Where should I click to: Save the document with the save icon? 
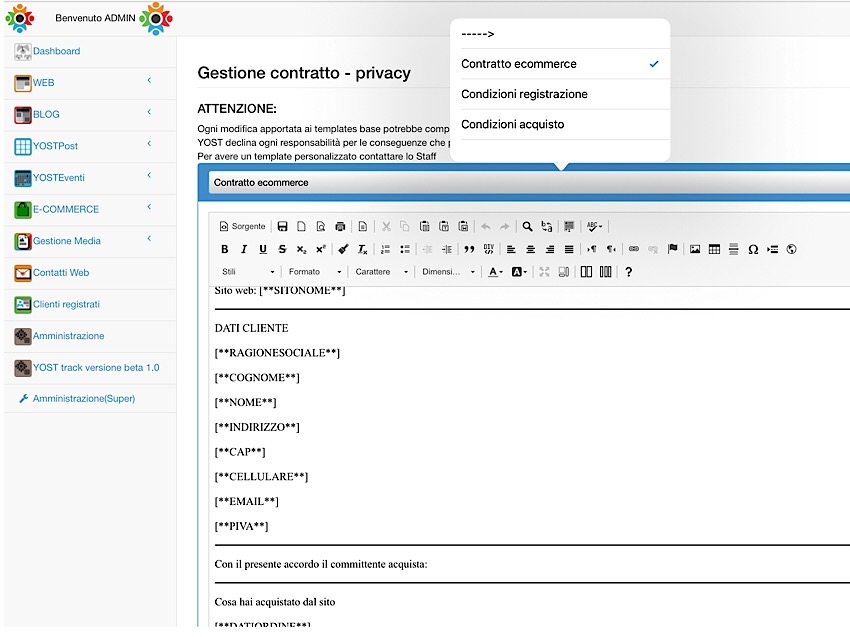click(x=283, y=226)
